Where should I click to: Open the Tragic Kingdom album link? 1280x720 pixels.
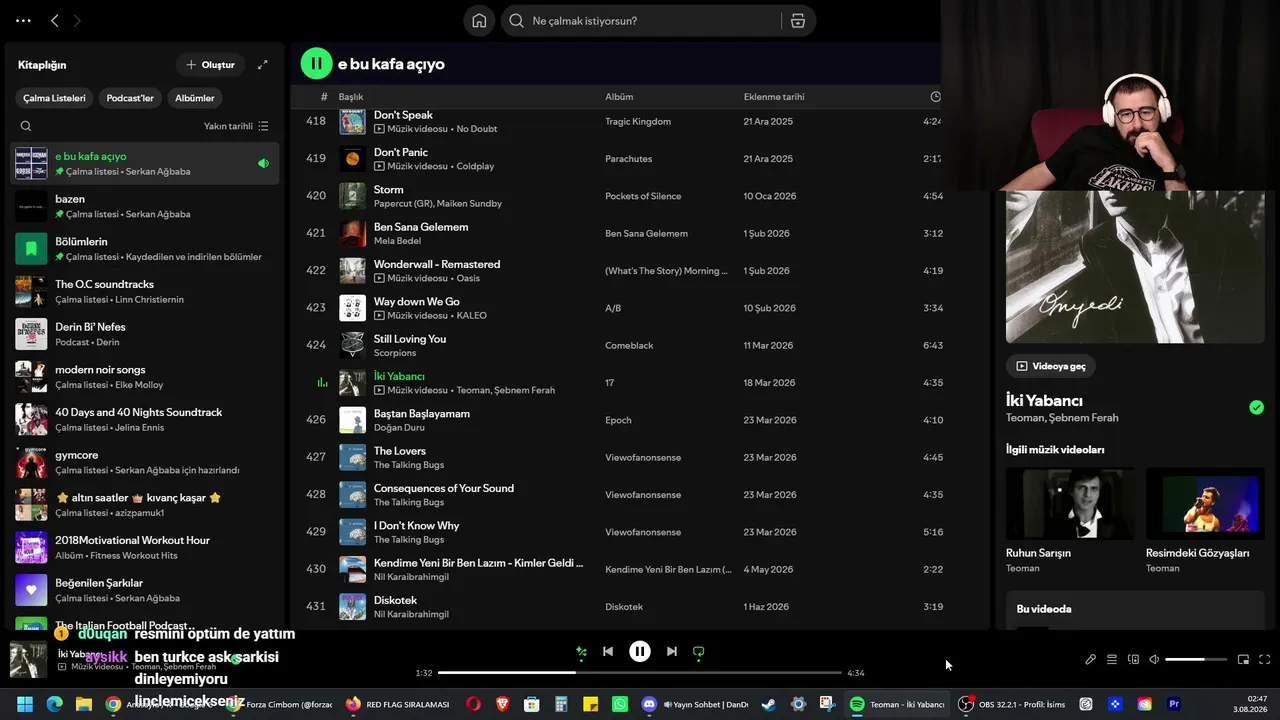click(638, 121)
